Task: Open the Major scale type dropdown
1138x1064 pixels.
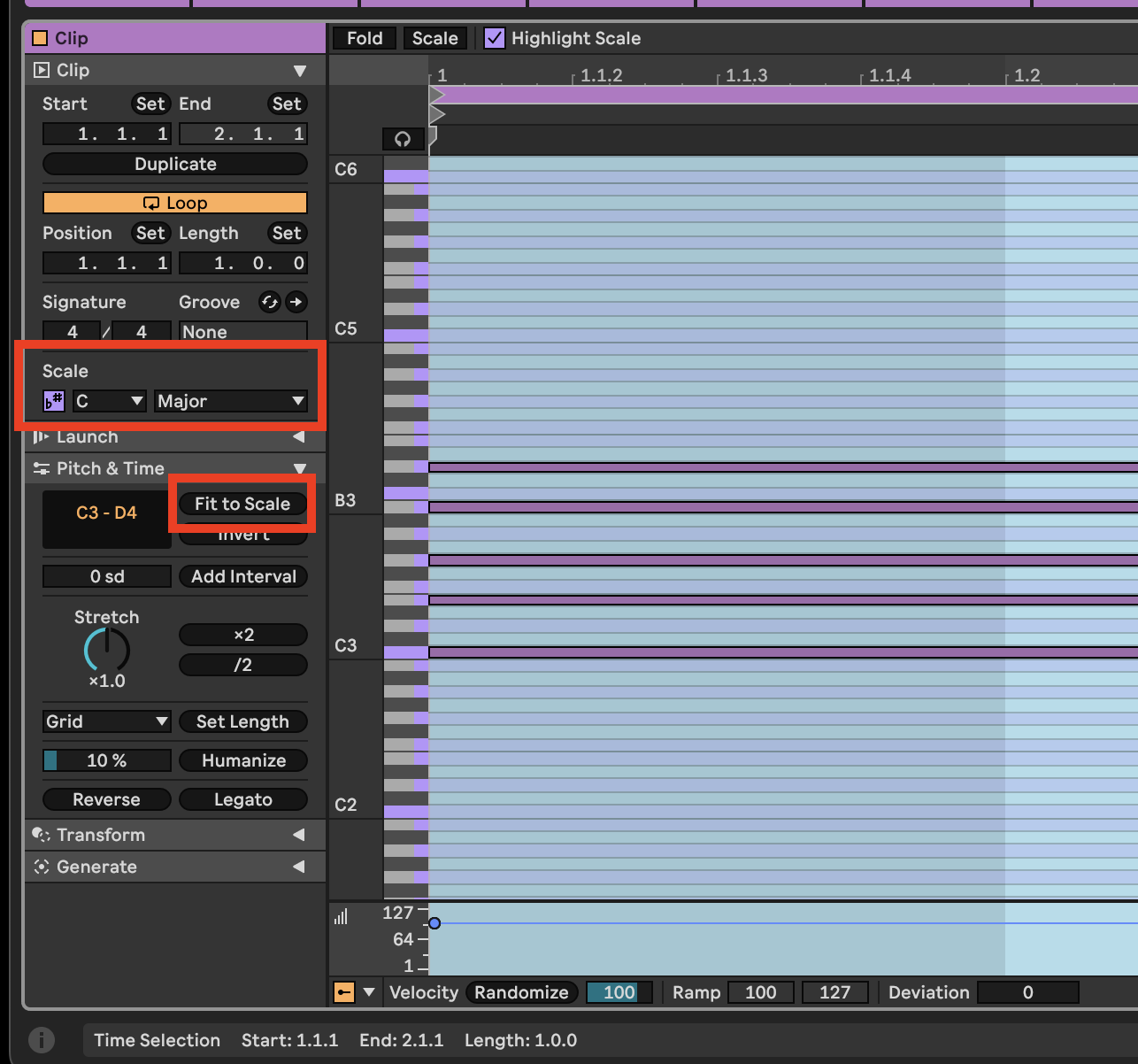Action: click(x=230, y=401)
